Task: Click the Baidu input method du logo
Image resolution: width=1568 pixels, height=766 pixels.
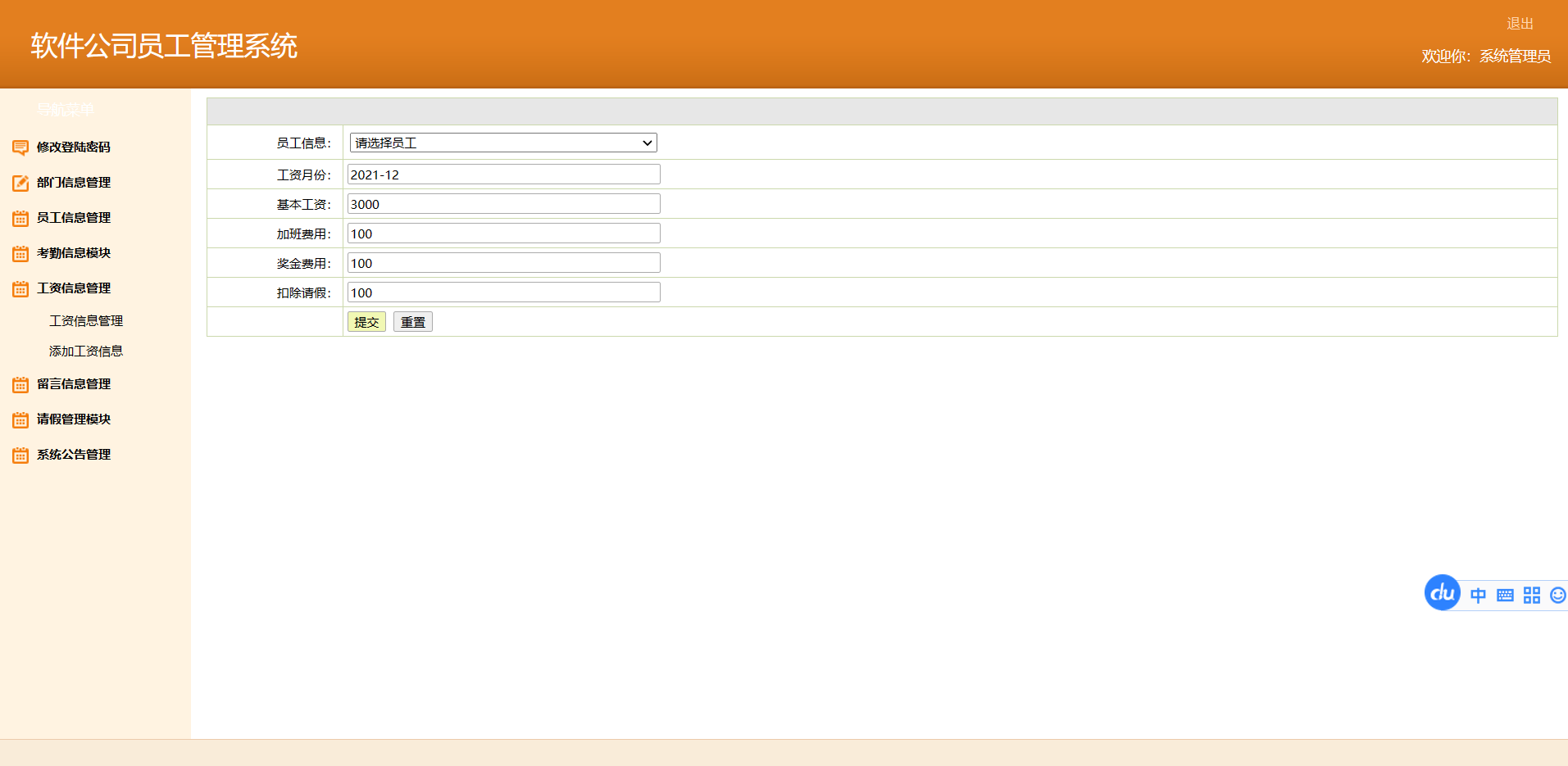Action: (1443, 593)
